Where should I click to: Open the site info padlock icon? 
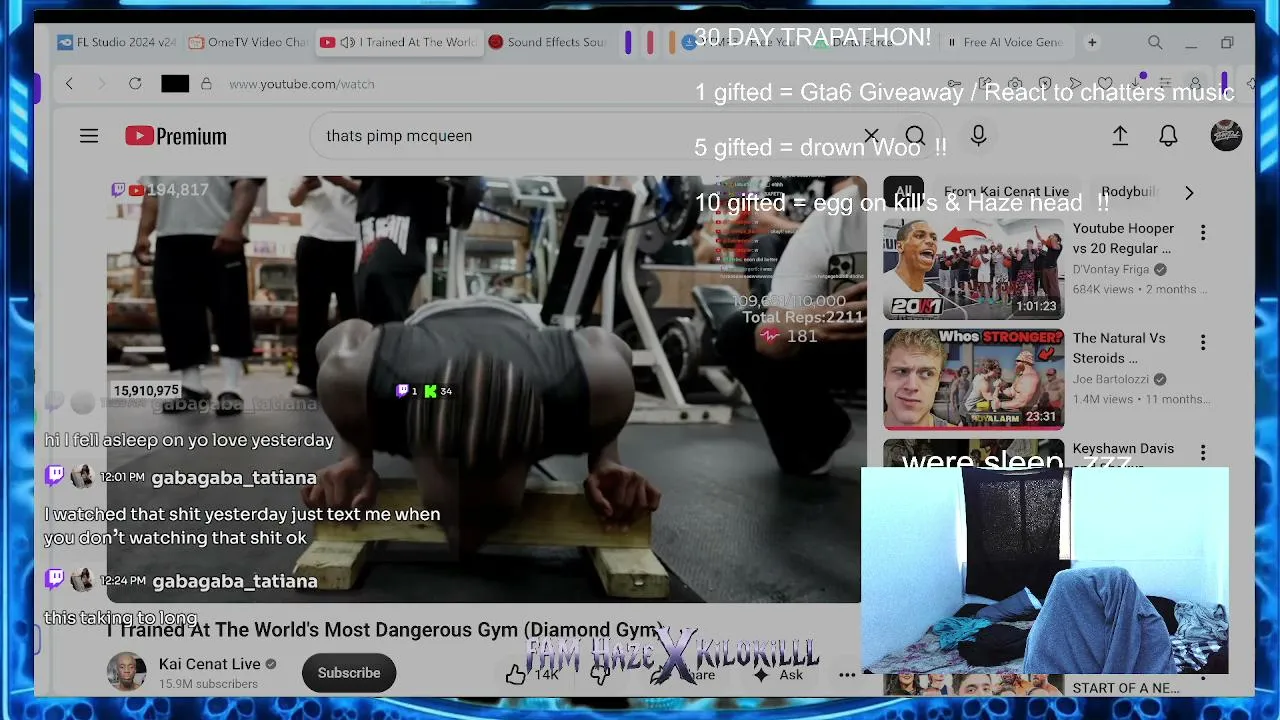(206, 84)
